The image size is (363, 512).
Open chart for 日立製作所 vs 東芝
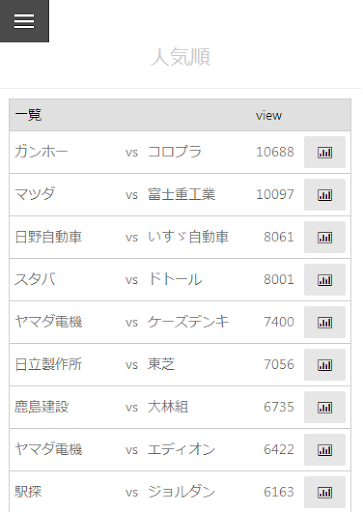(324, 365)
